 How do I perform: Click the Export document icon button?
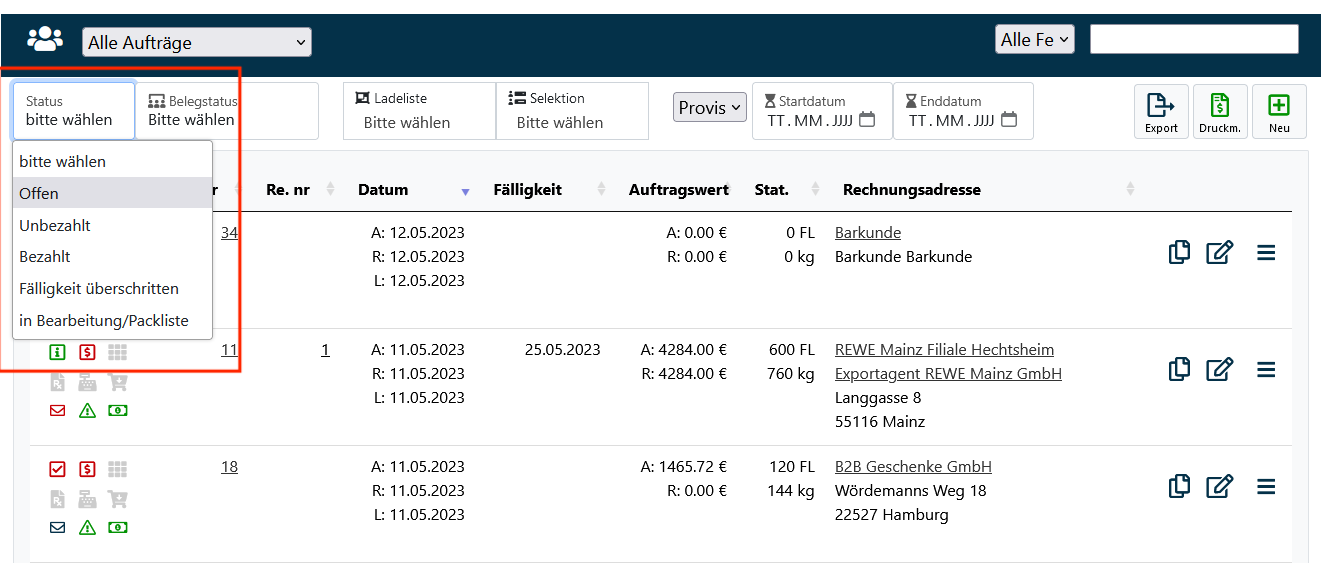[x=1160, y=110]
